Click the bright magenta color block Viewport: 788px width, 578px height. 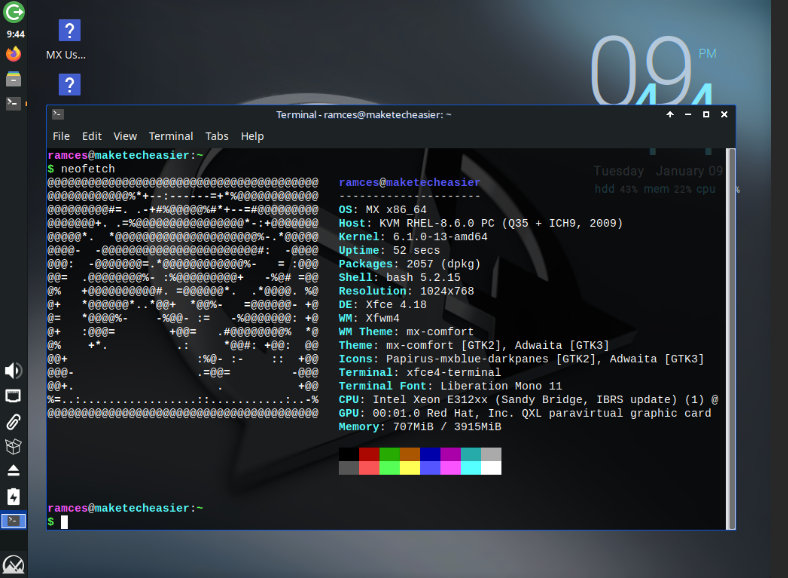450,468
